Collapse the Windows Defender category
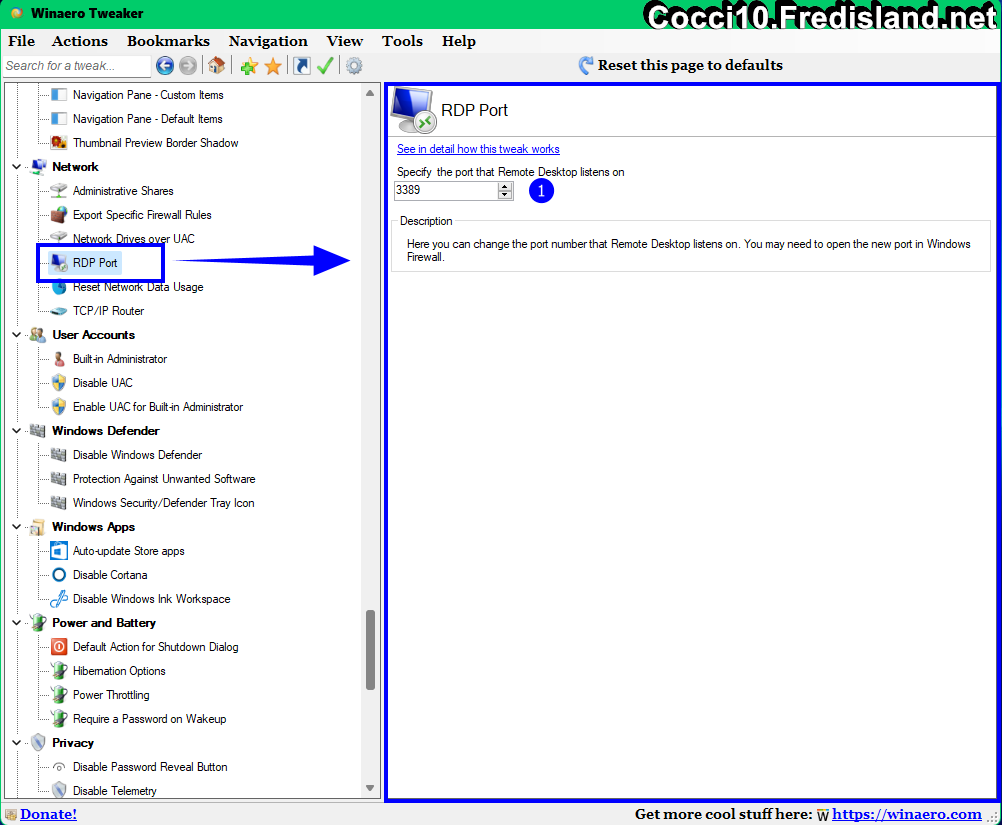The width and height of the screenshot is (1002, 825). point(16,431)
